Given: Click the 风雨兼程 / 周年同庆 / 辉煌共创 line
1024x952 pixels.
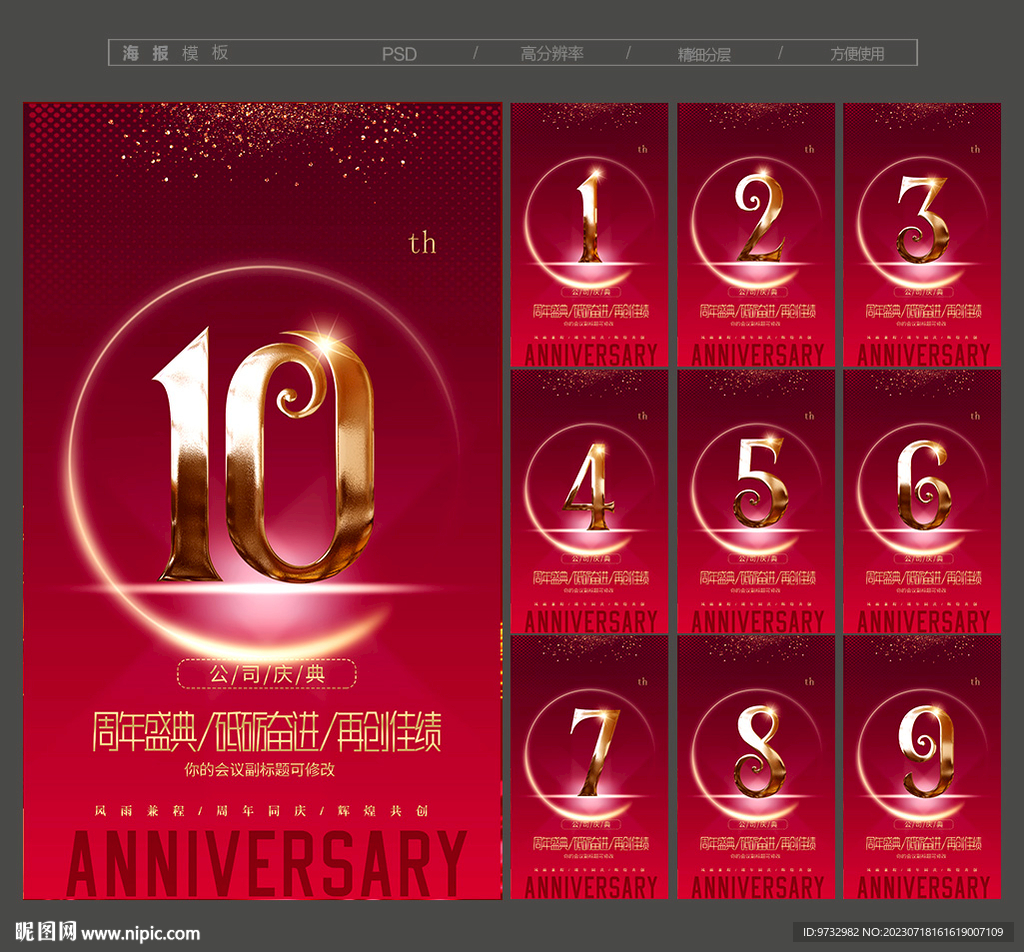Looking at the screenshot, I should click(x=261, y=811).
